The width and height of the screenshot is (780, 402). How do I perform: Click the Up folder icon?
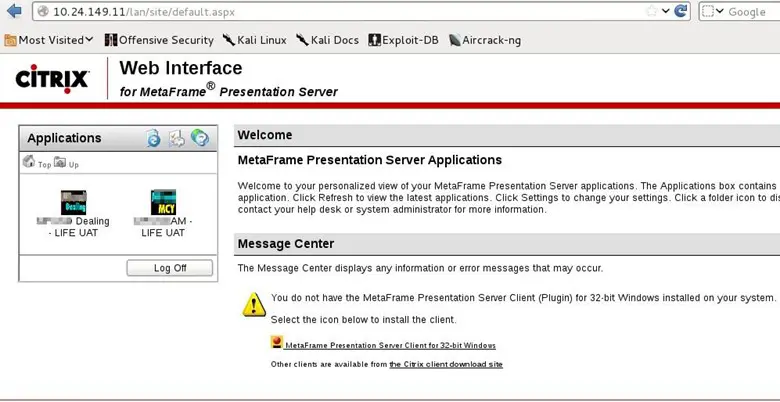point(61,162)
